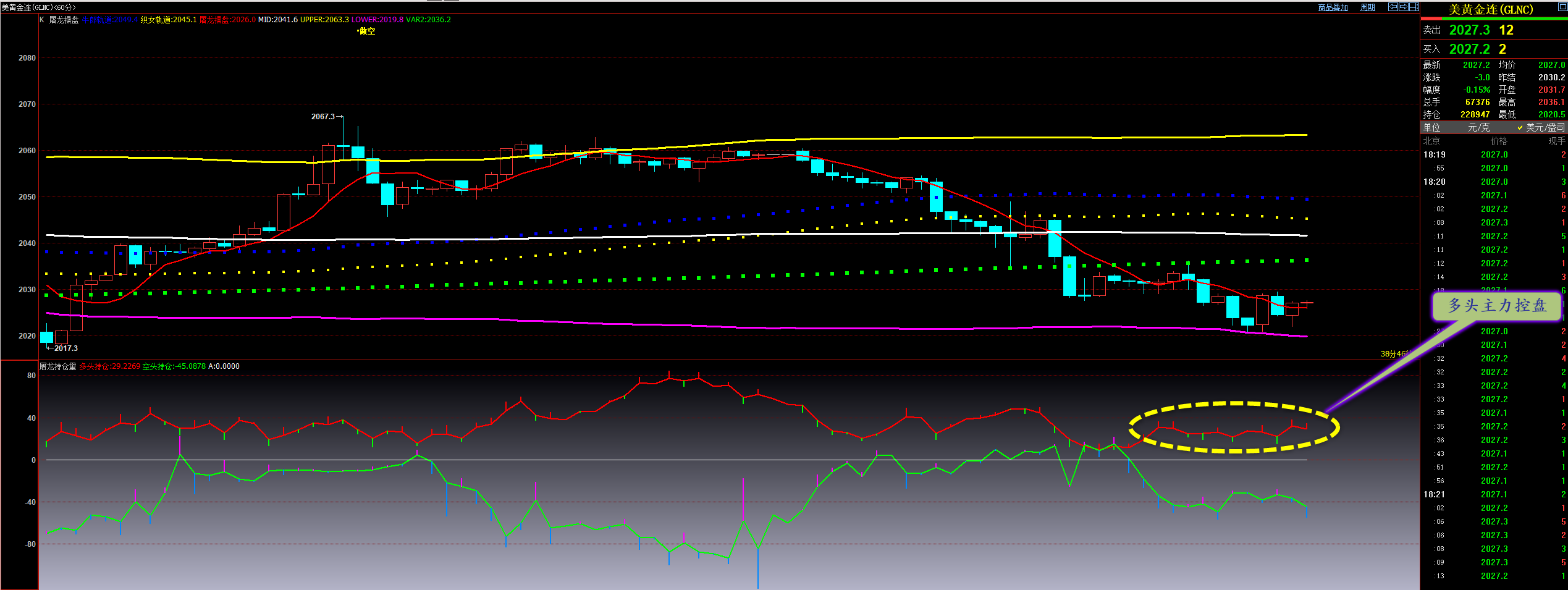Click the forward arrow icon above the chart
The width and height of the screenshot is (1568, 590).
point(1403,7)
